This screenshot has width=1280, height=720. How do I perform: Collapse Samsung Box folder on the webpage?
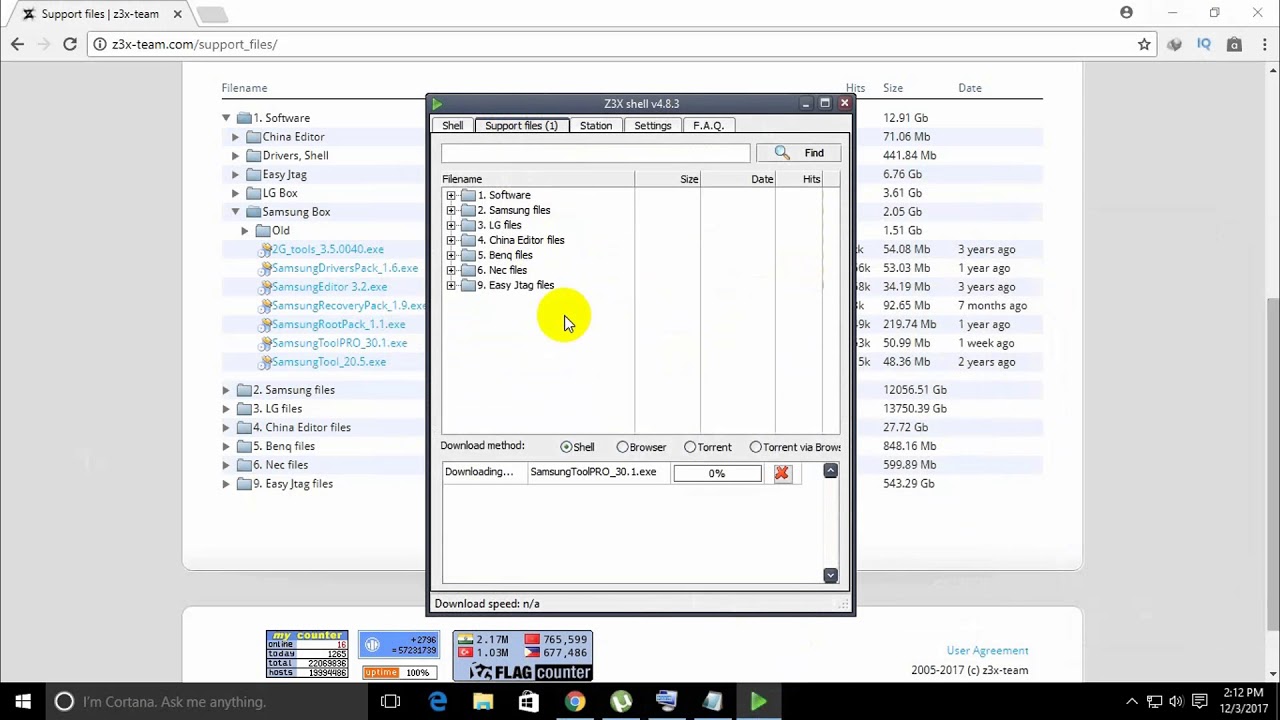(x=235, y=212)
